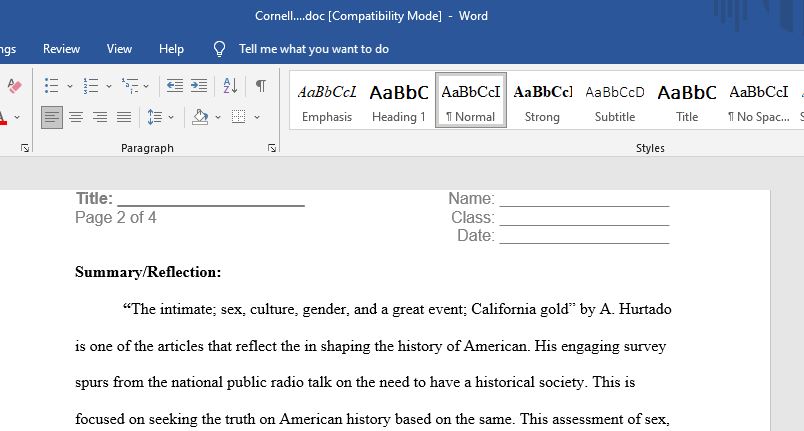Open numbering library dropdown arrow
Viewport: 804px width, 431px height.
point(109,86)
